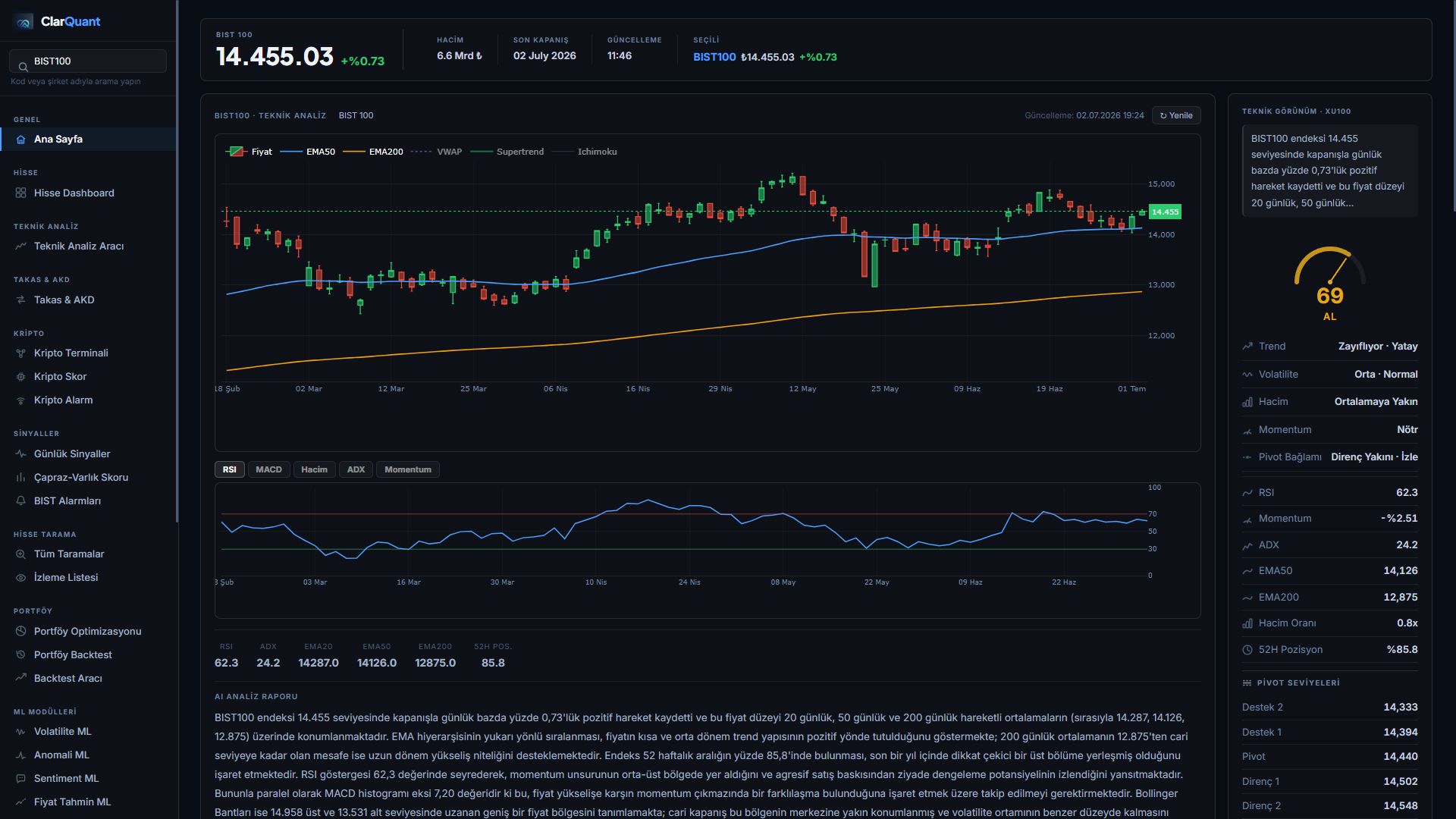Click Portföy Optimizasyonu pie icon
Viewport: 1456px width, 819px height.
pyautogui.click(x=20, y=632)
